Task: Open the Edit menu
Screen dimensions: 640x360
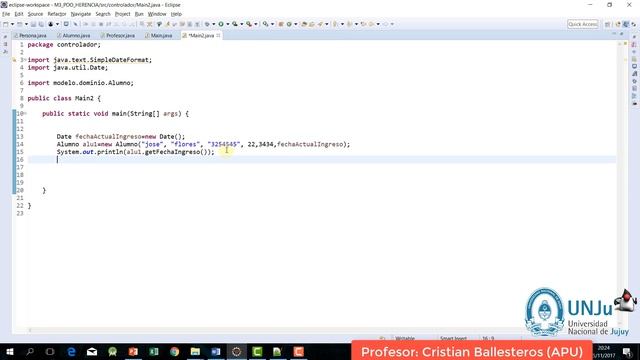Action: [x=19, y=14]
